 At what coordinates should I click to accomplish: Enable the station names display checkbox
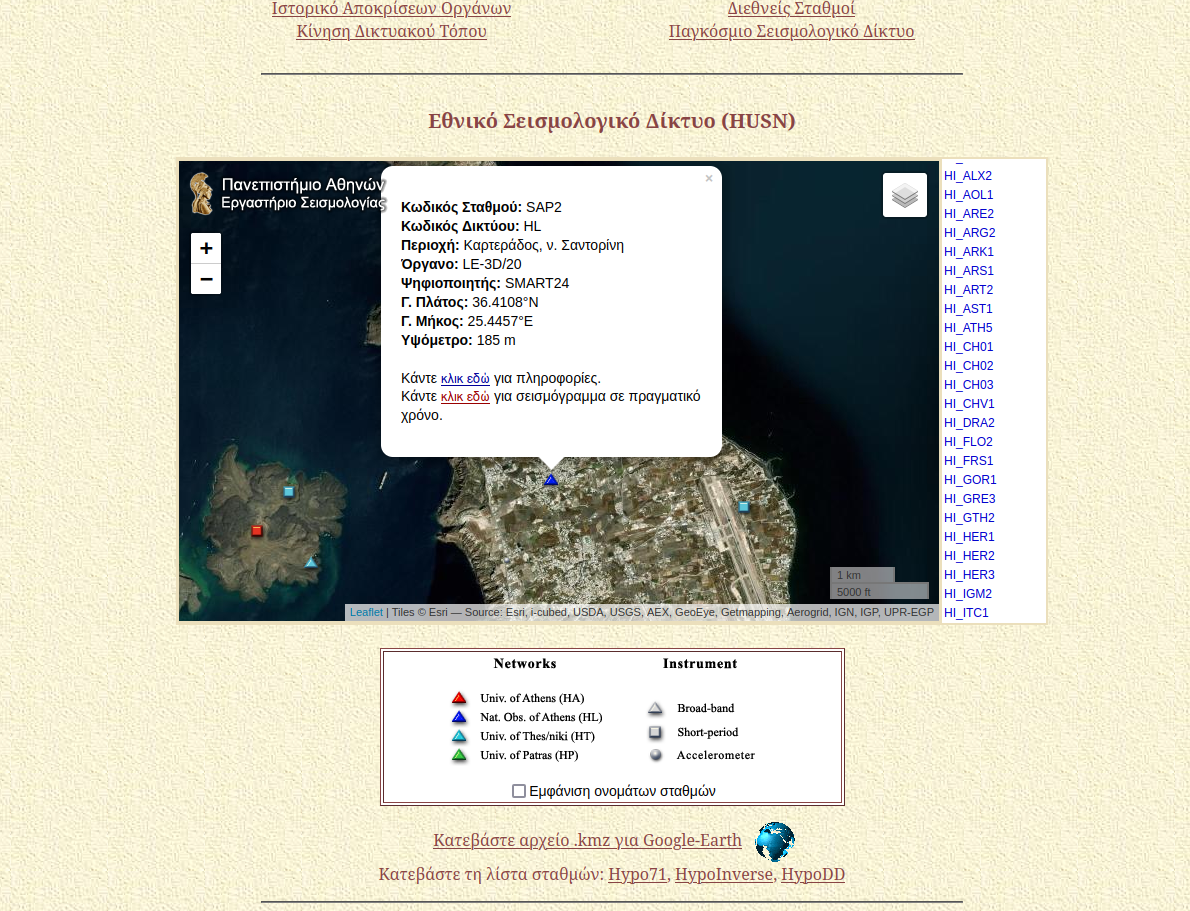tap(519, 791)
